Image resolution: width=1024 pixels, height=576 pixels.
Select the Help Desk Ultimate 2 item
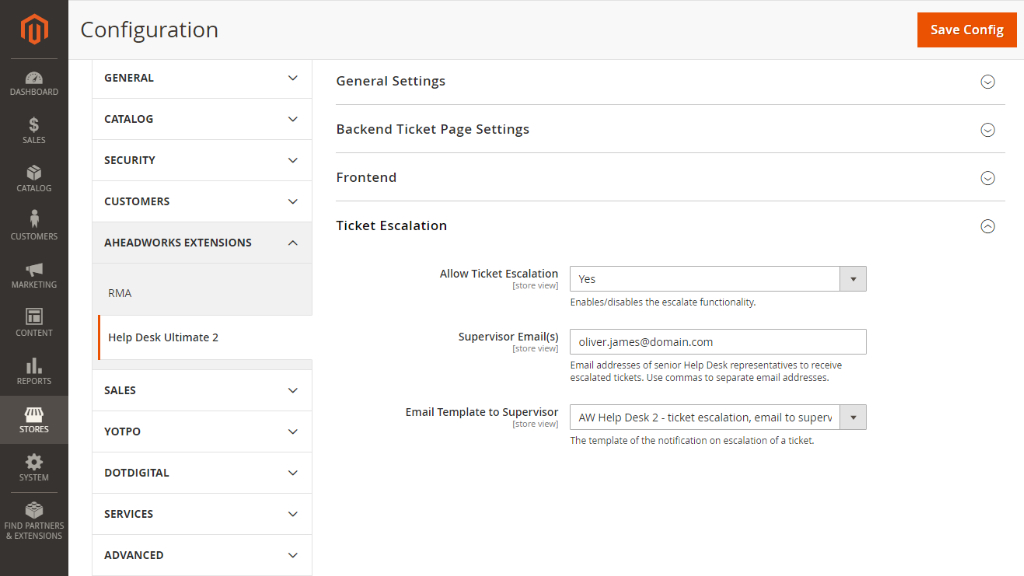point(163,338)
